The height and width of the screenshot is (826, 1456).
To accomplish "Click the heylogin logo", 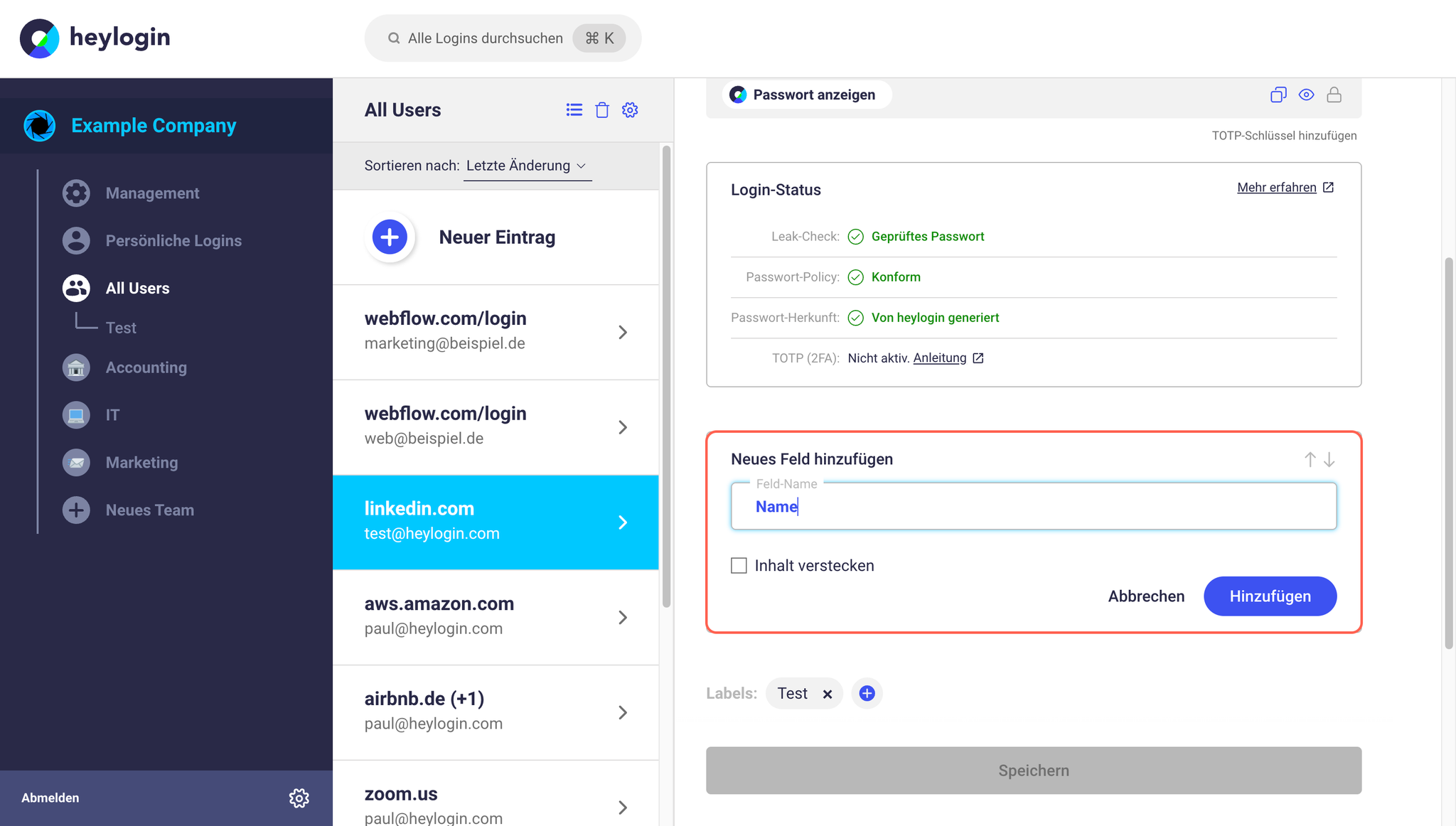I will [95, 38].
